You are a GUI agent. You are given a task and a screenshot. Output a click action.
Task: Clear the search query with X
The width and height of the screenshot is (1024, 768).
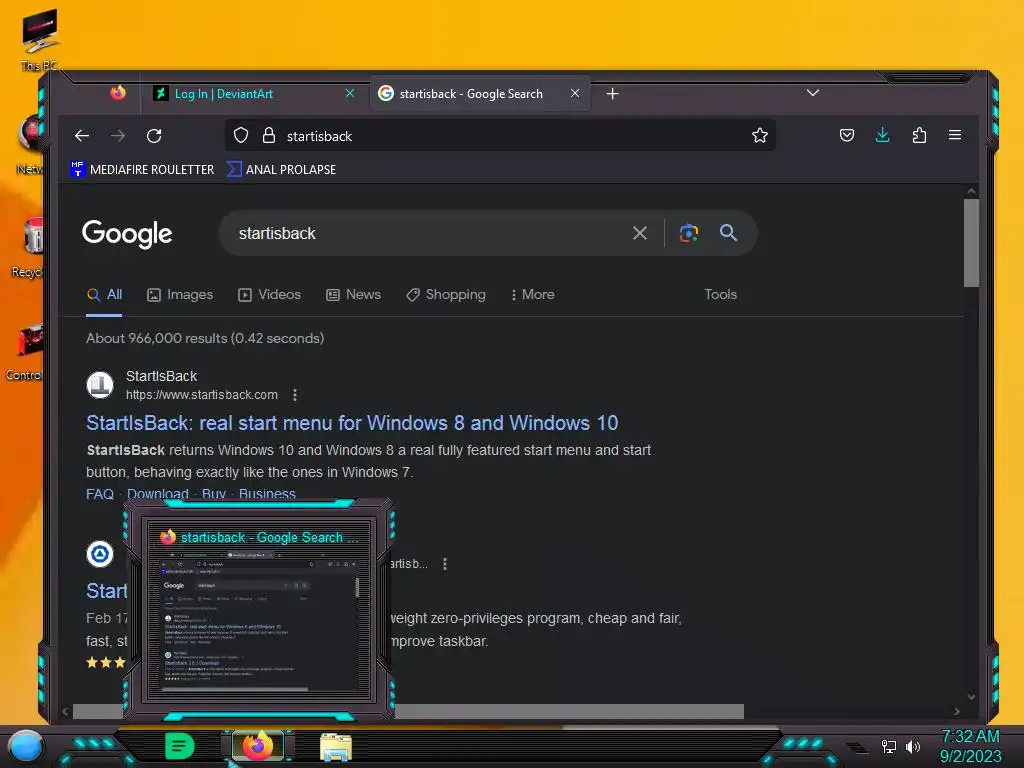[x=640, y=233]
